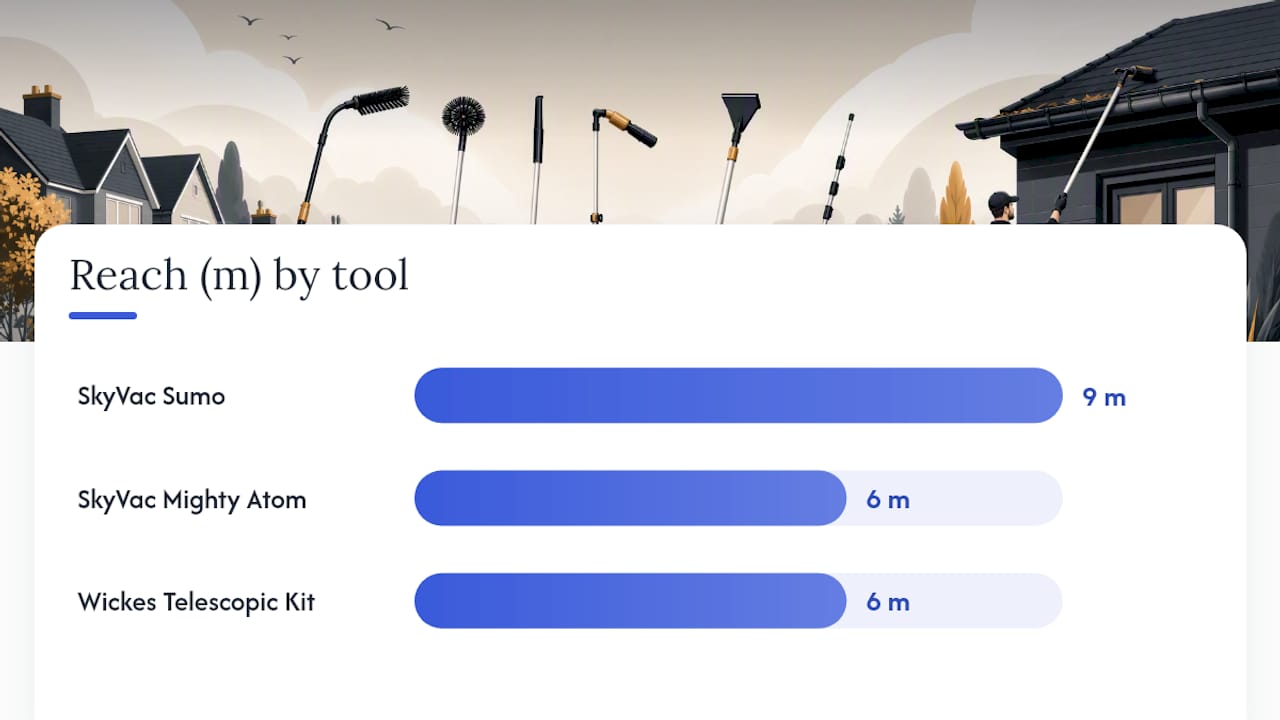Click the man in a cap cleaning the gutter
This screenshot has height=720, width=1280.
(1002, 208)
